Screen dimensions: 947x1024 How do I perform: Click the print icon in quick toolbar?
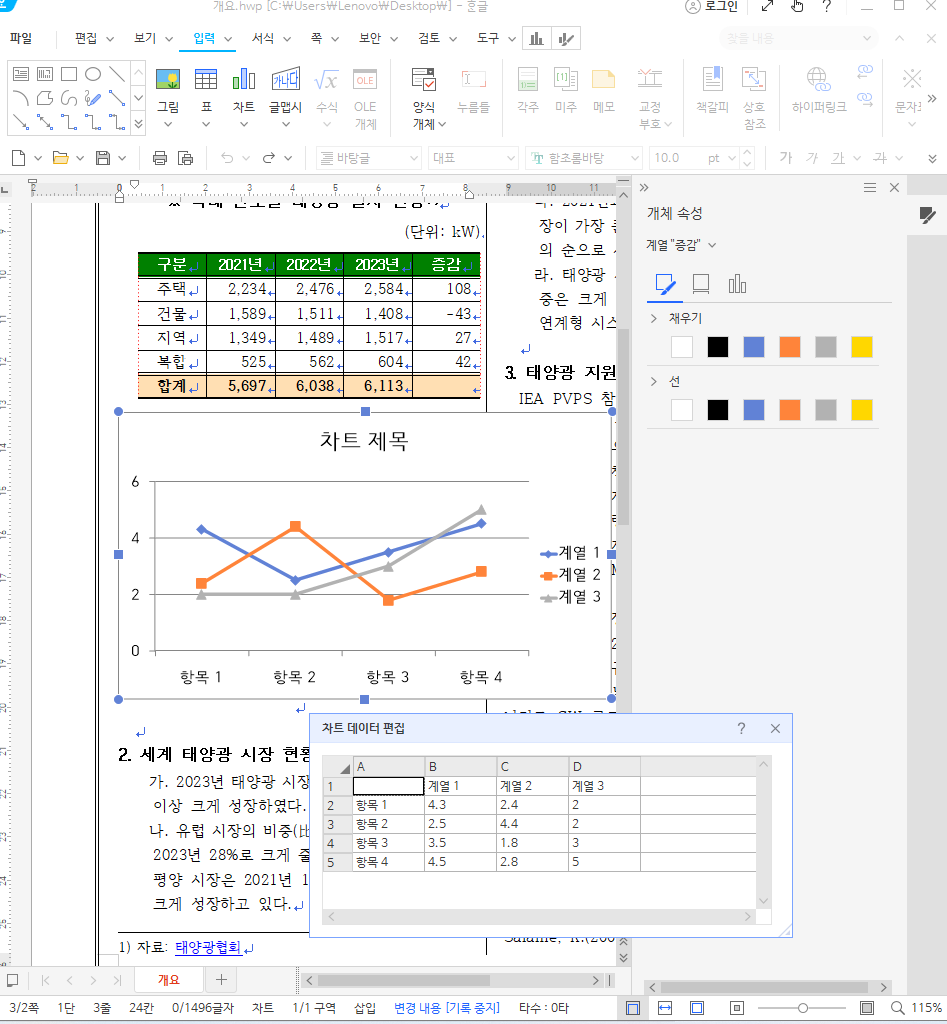160,158
